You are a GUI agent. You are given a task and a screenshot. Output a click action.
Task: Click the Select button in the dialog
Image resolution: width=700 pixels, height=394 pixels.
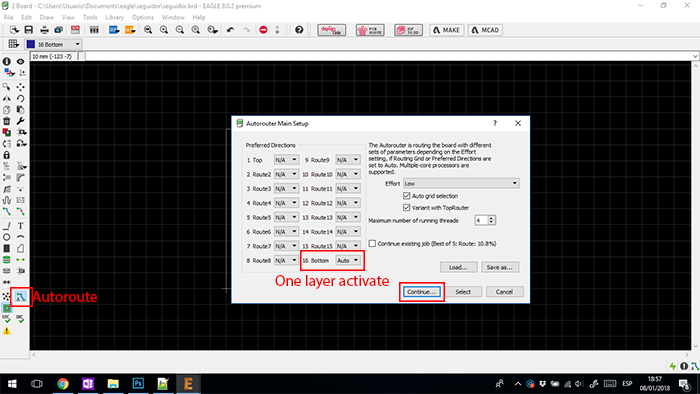tap(463, 292)
